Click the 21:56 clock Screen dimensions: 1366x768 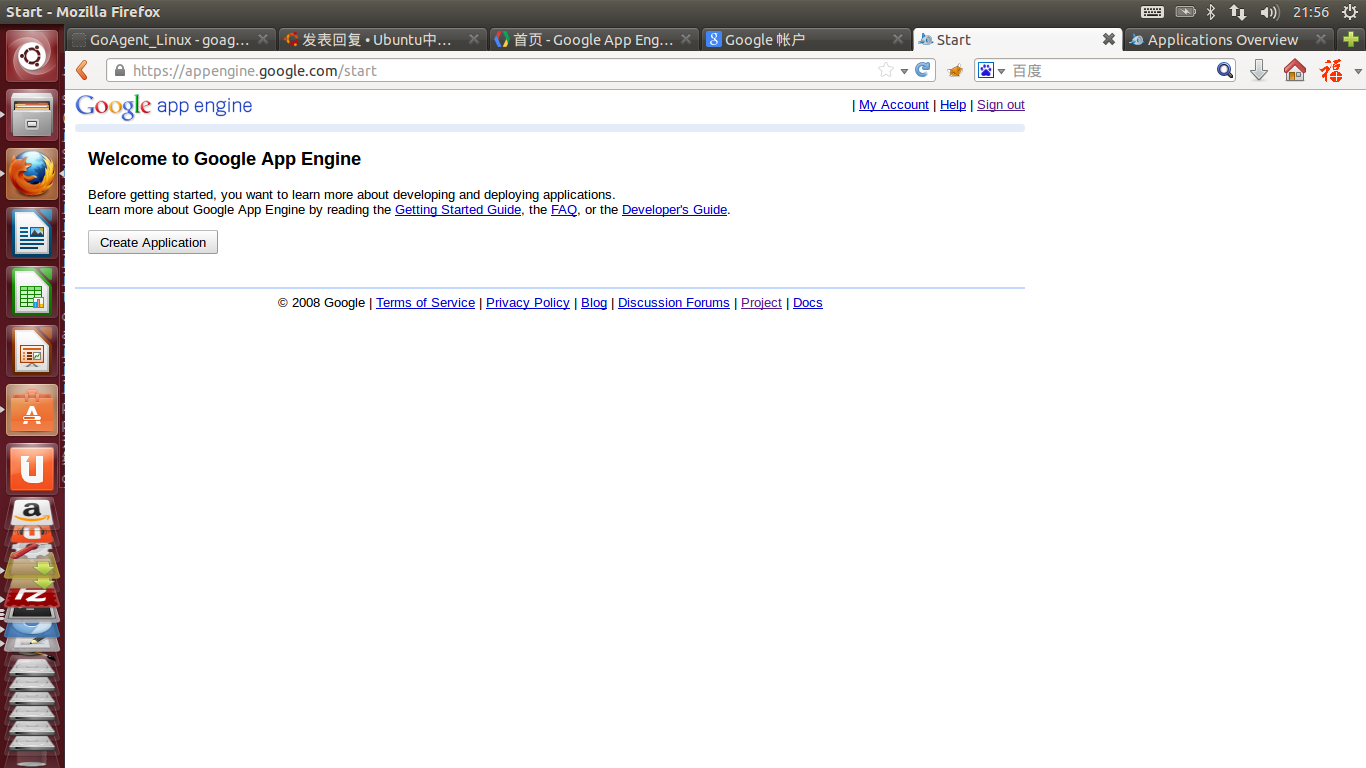1310,12
